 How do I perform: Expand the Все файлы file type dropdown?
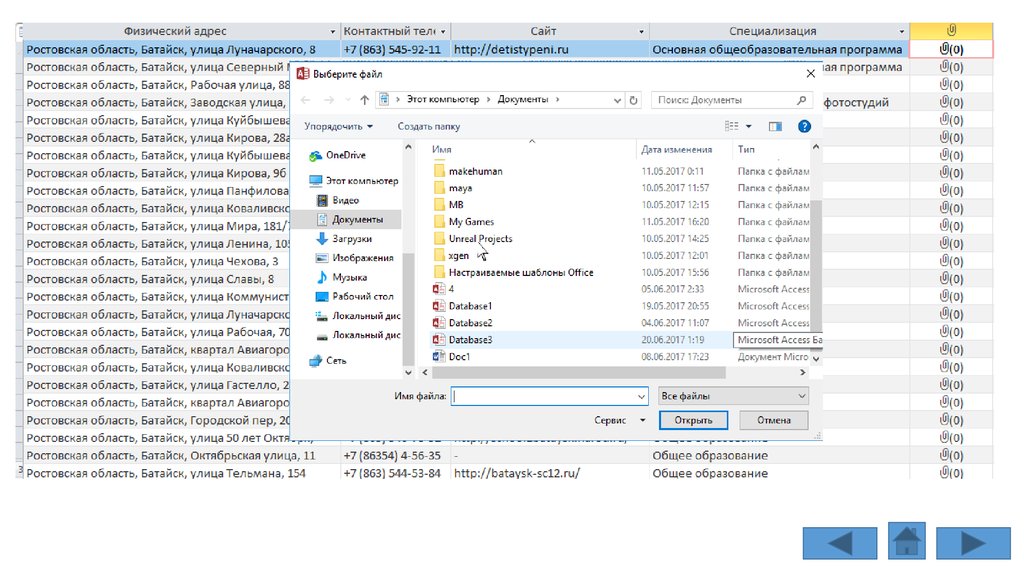click(733, 396)
